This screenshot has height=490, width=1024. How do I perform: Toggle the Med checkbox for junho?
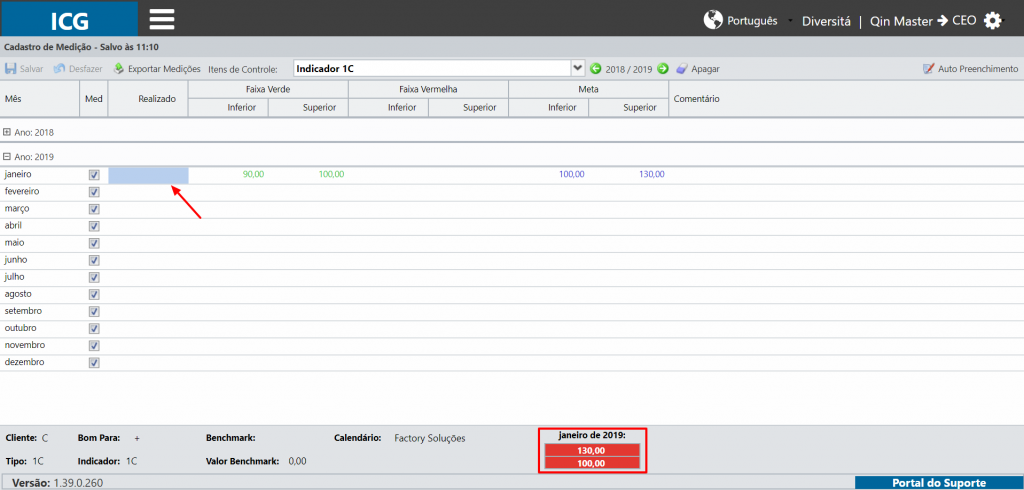coord(94,260)
